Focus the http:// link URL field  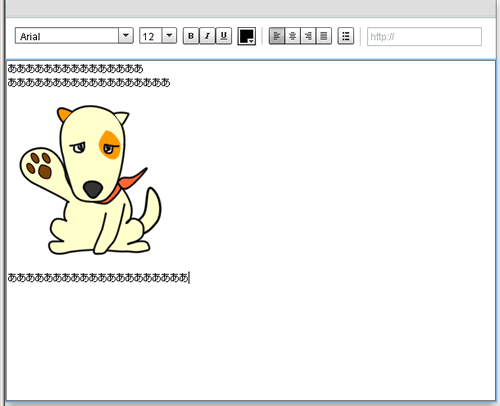click(x=424, y=36)
